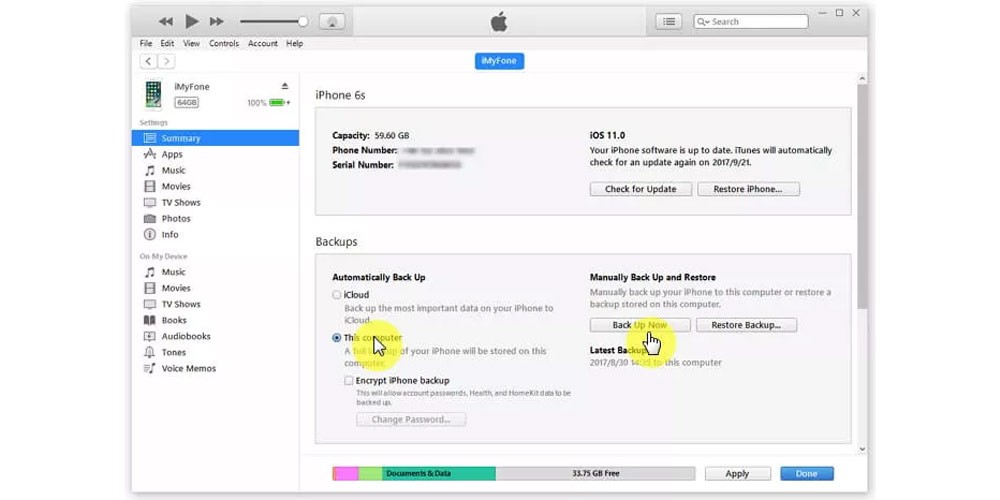Open the list view icon button
This screenshot has height=500, width=1000.
[x=668, y=22]
